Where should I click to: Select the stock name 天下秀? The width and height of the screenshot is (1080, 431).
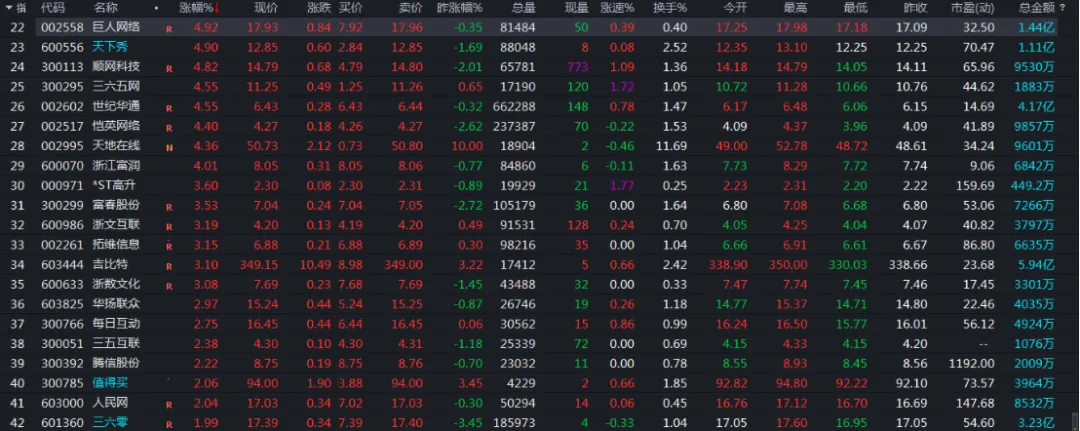click(111, 47)
